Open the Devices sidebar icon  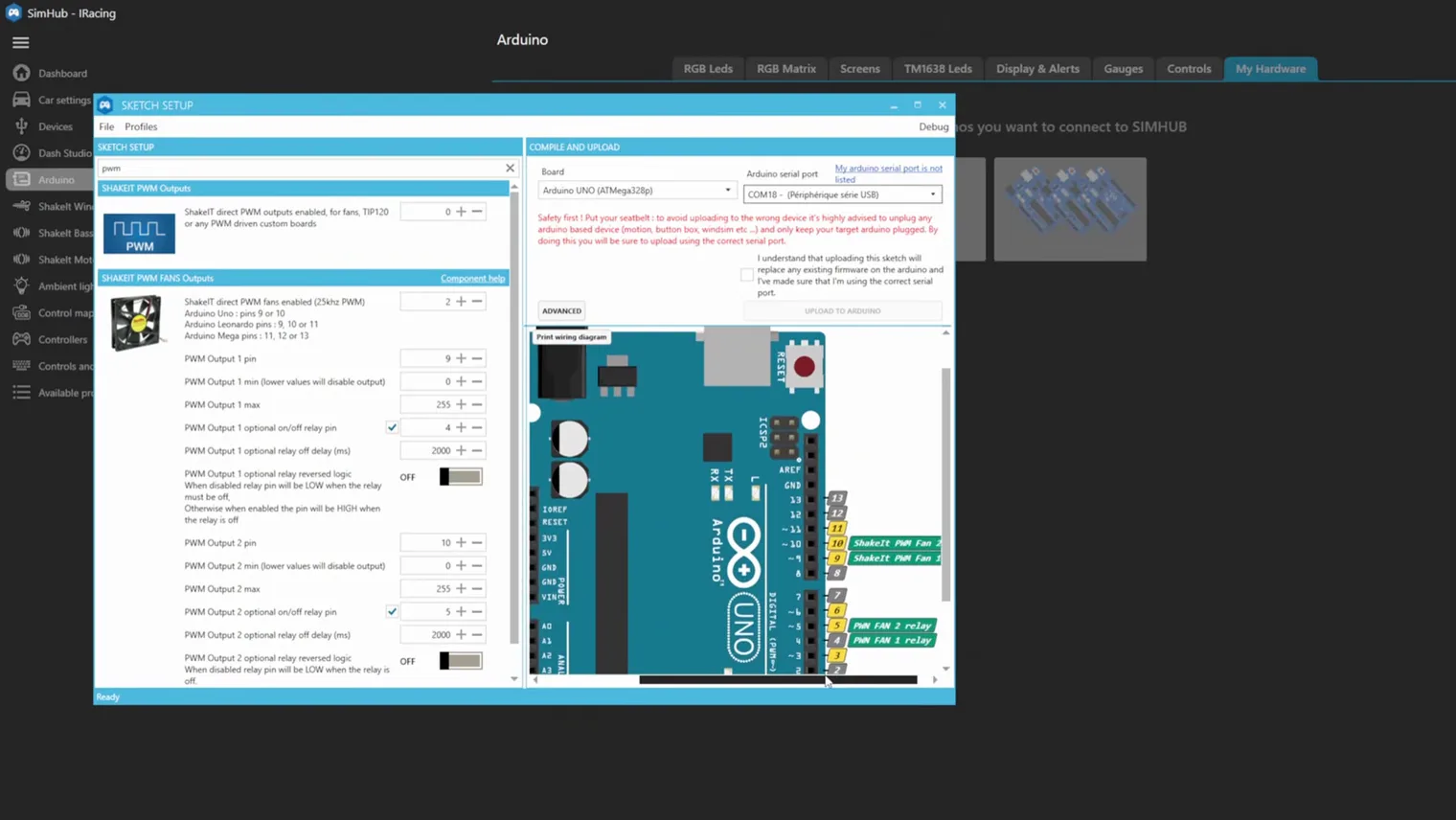click(x=21, y=126)
